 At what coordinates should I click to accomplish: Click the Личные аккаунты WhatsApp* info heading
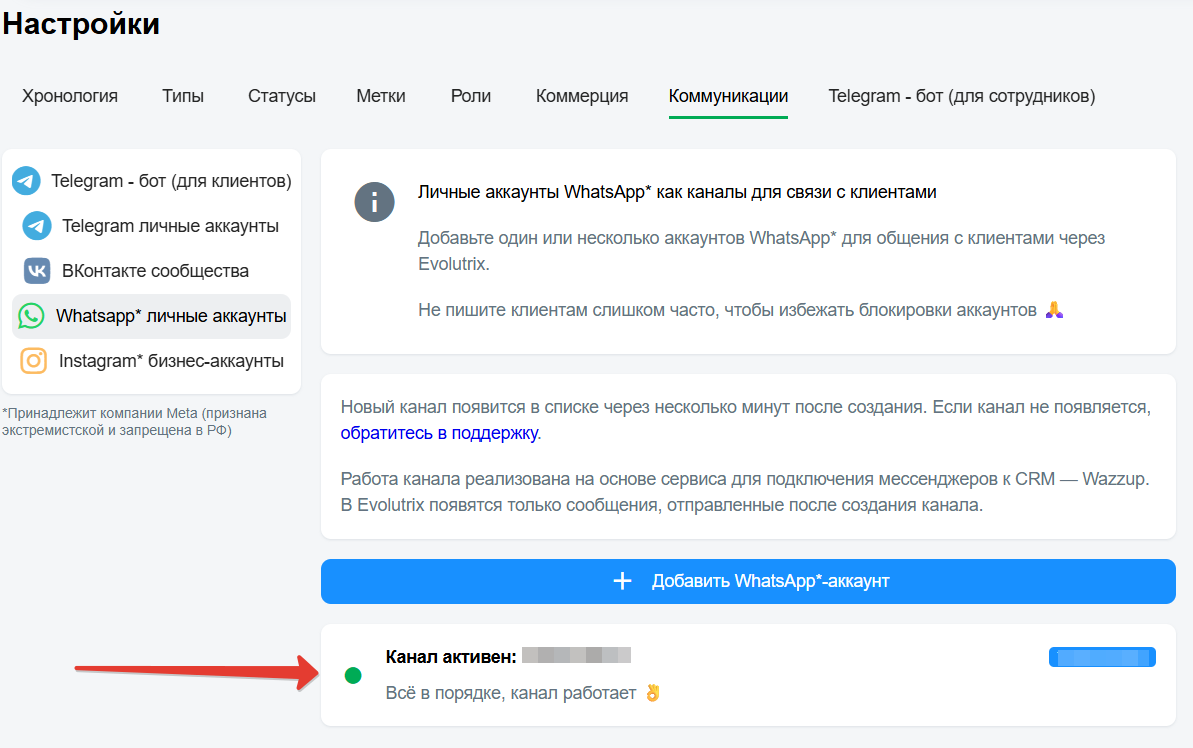pyautogui.click(x=677, y=193)
